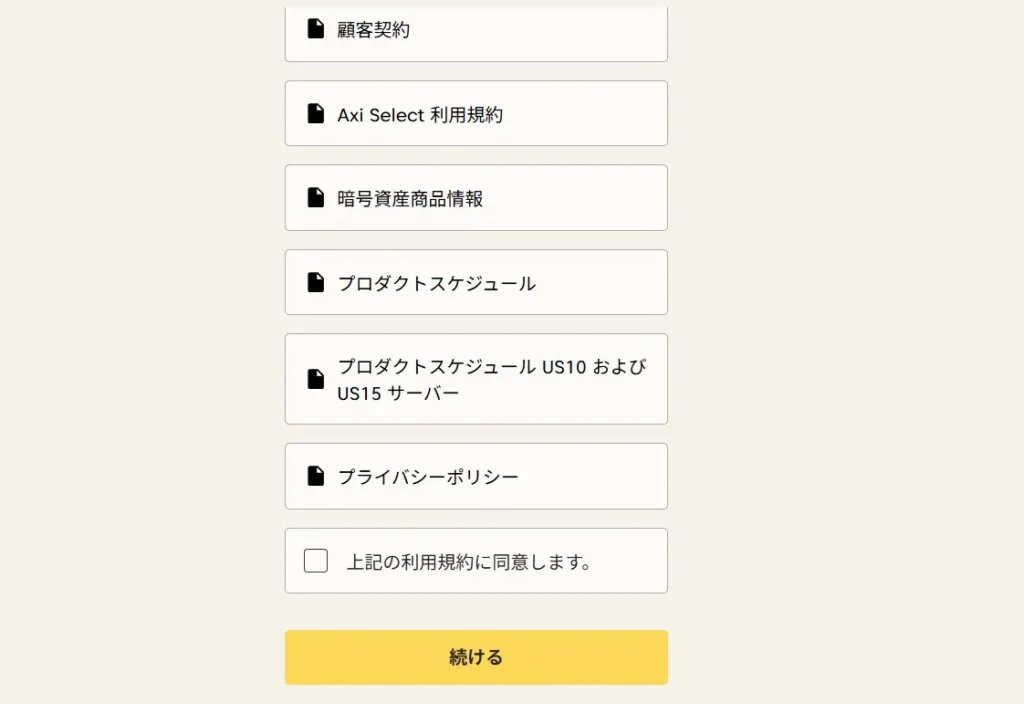View the プロダクトスケジュール US10 サーバー document
This screenshot has width=1024, height=704.
(476, 380)
